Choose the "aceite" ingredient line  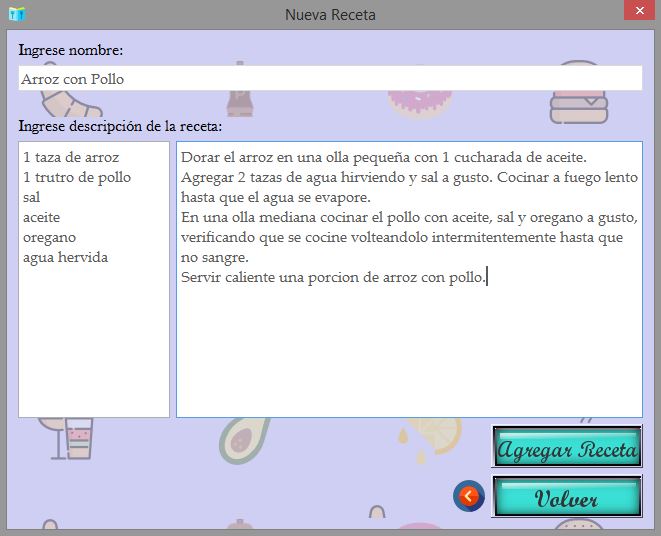(42, 217)
